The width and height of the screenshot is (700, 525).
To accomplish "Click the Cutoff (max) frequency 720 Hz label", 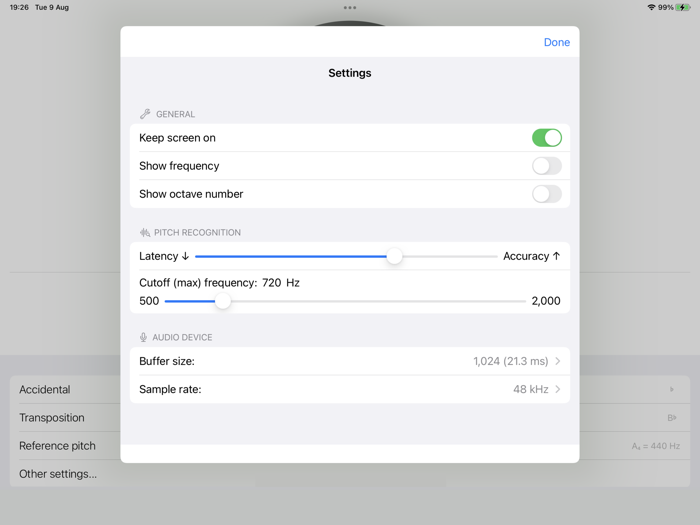I will 219,283.
